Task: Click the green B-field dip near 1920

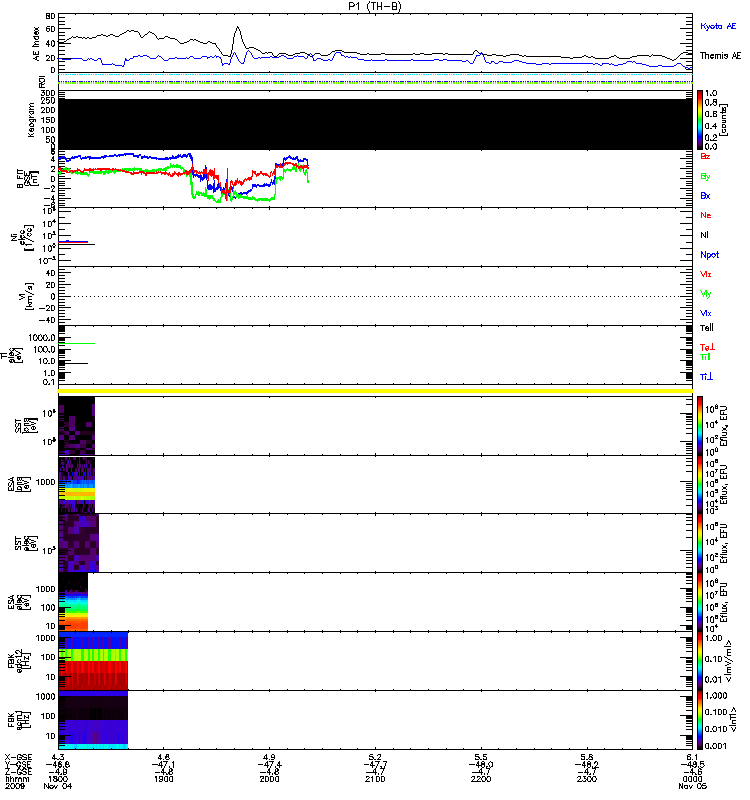Action: [194, 194]
